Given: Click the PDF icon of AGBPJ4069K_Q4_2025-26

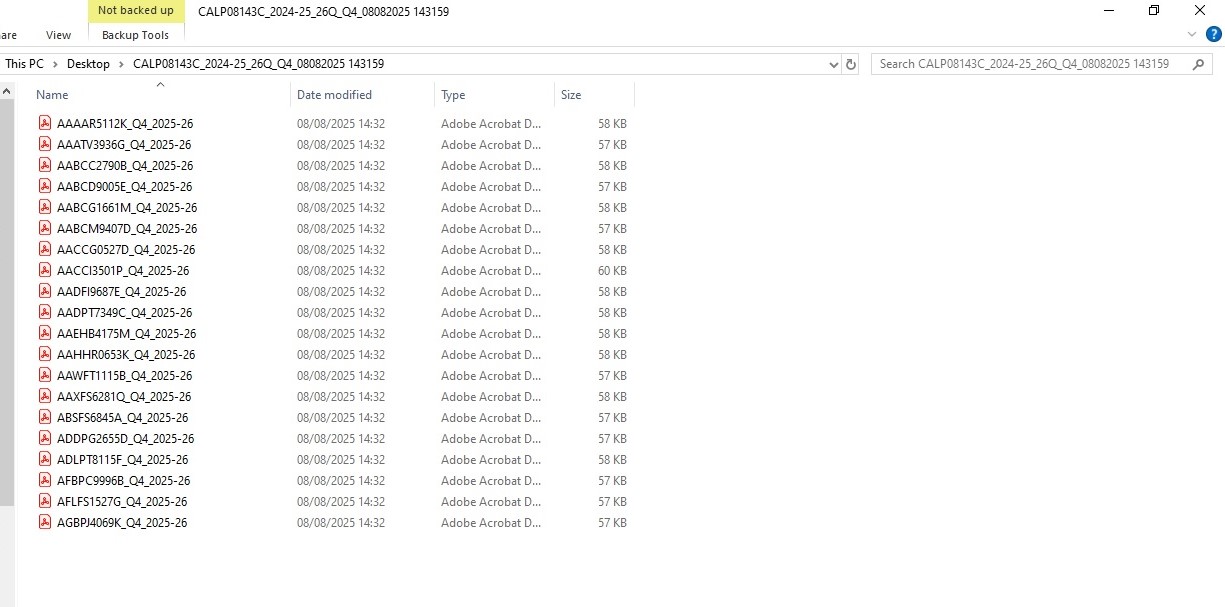Looking at the screenshot, I should (45, 522).
